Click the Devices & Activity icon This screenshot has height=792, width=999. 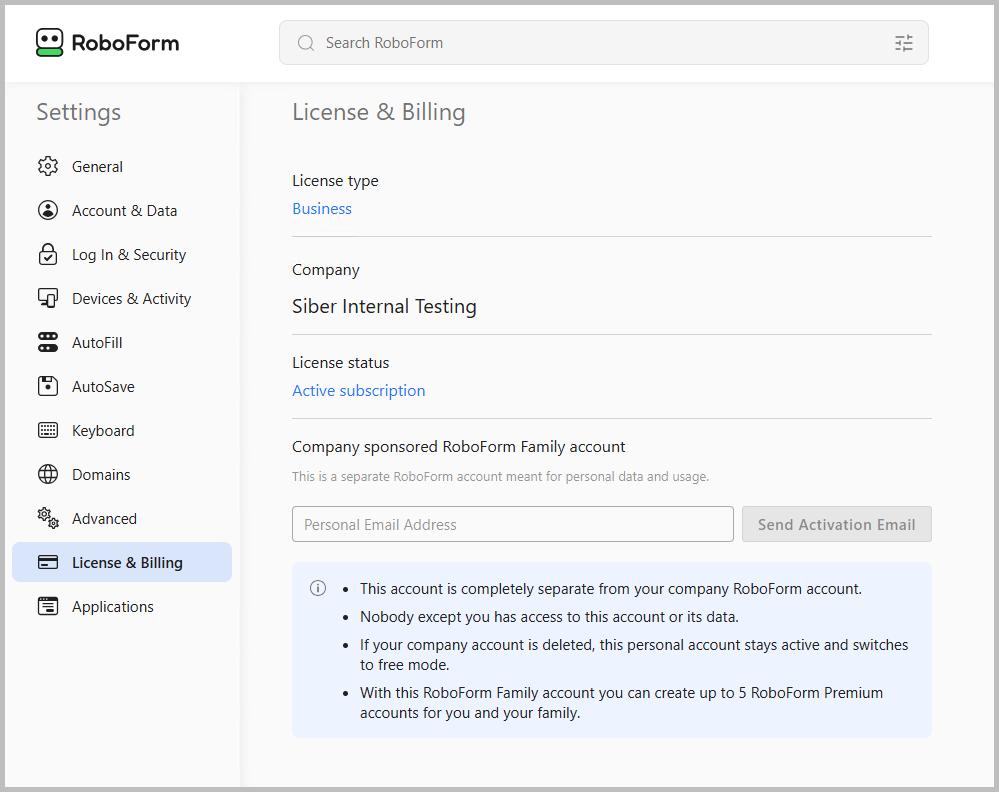pyautogui.click(x=48, y=299)
